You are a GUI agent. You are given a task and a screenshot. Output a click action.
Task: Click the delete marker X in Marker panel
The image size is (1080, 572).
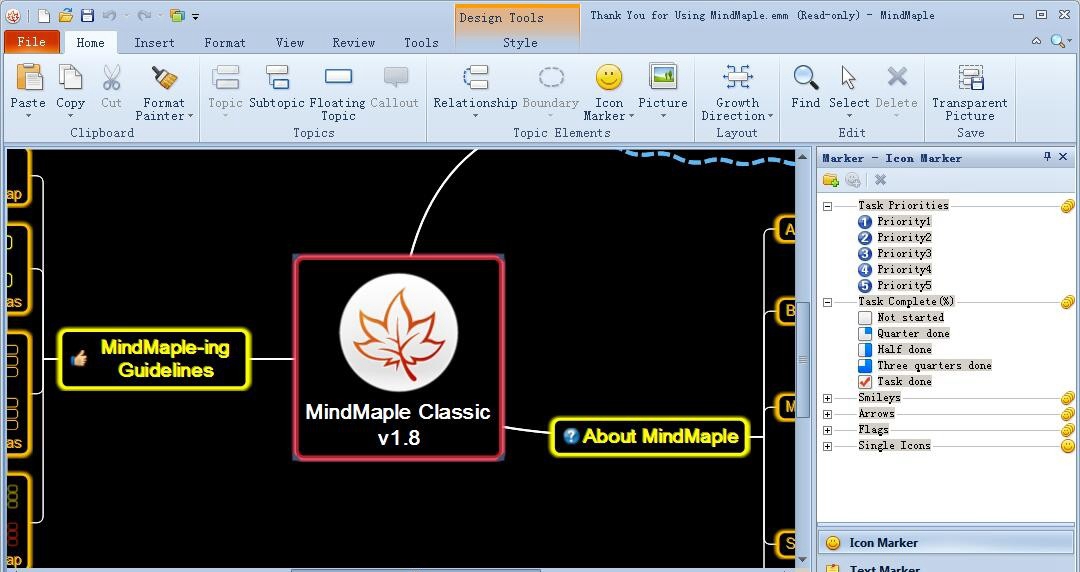pyautogui.click(x=880, y=180)
